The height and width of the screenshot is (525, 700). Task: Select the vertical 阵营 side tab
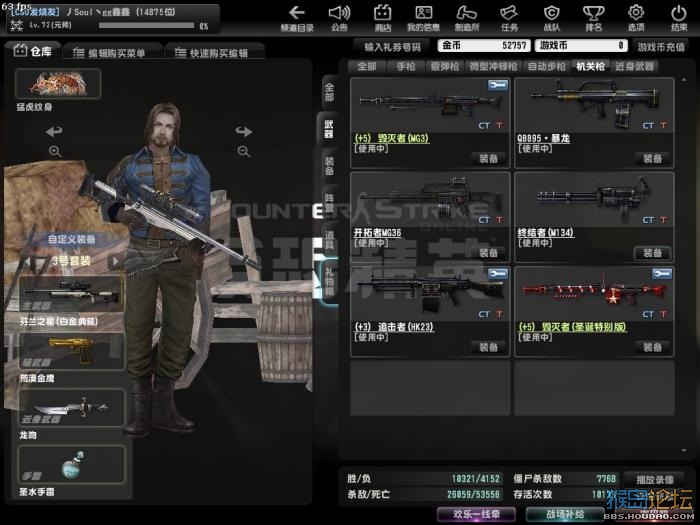click(x=329, y=202)
